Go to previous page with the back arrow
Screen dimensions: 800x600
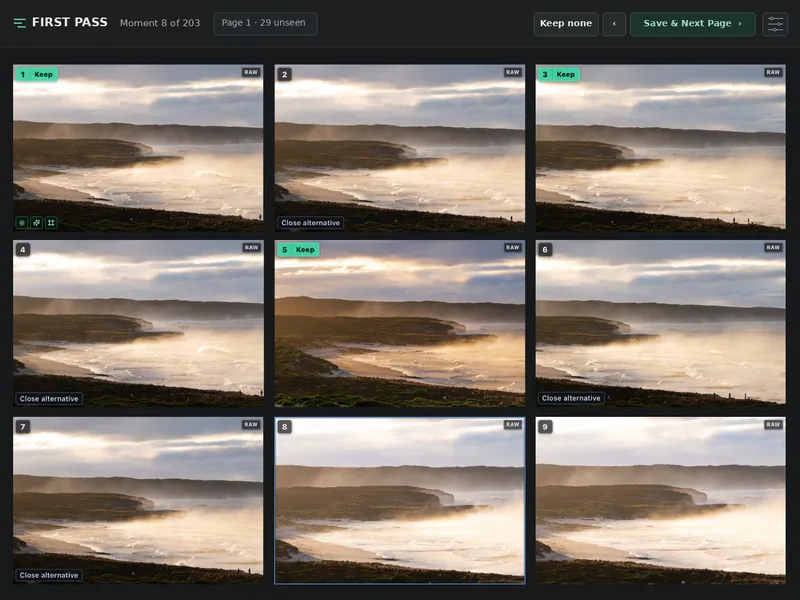[614, 24]
